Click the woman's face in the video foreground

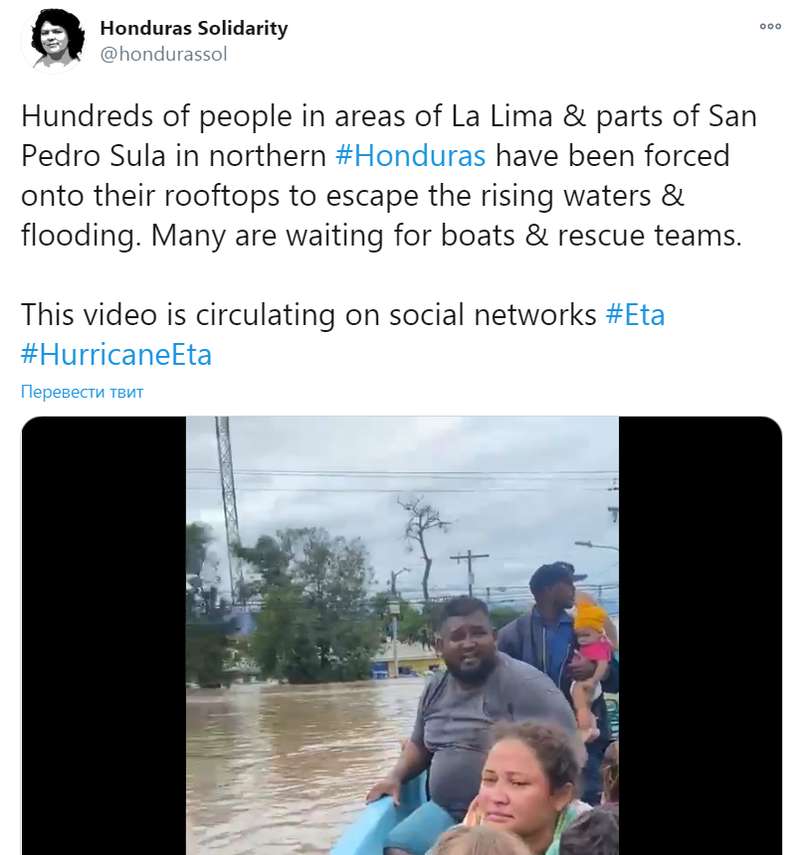pos(522,780)
